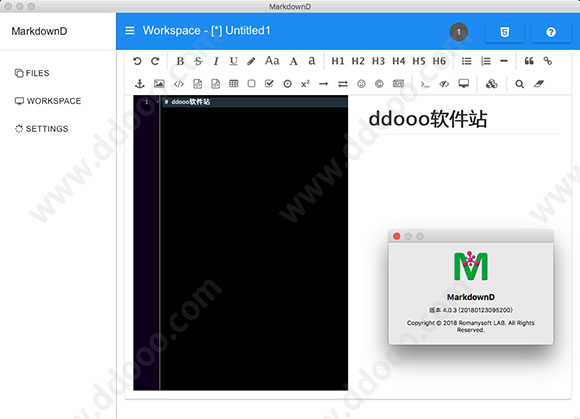580x419 pixels.
Task: Click the Workspace Untitled1 title
Action: pyautogui.click(x=206, y=31)
